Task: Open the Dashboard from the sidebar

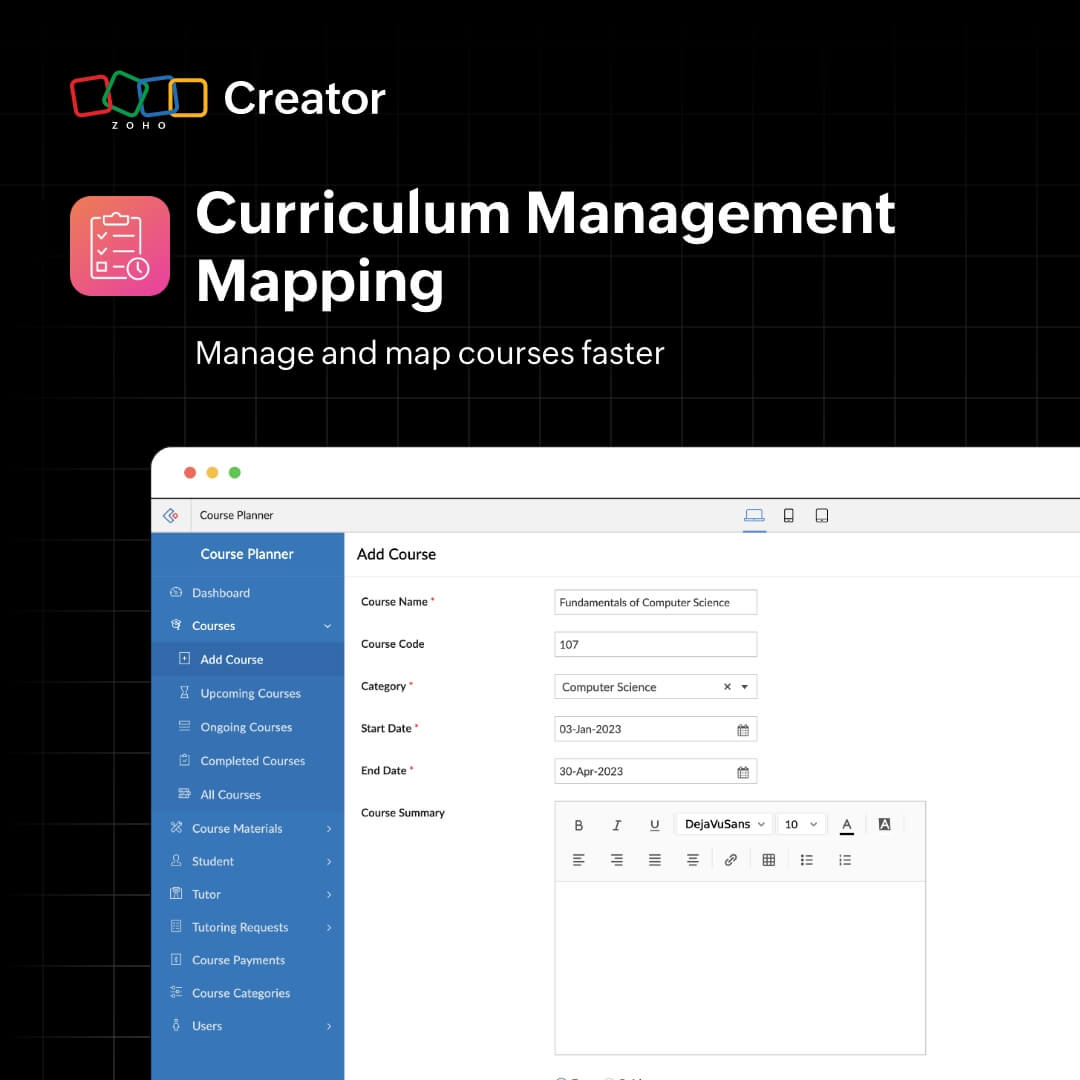Action: point(220,592)
